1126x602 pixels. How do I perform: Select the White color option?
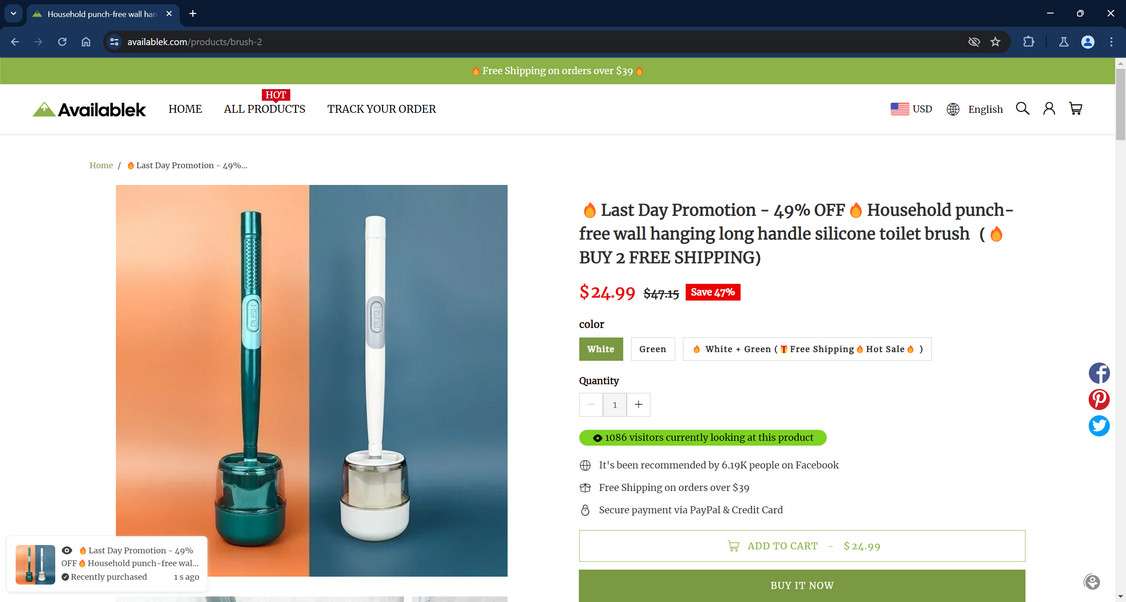(x=601, y=349)
